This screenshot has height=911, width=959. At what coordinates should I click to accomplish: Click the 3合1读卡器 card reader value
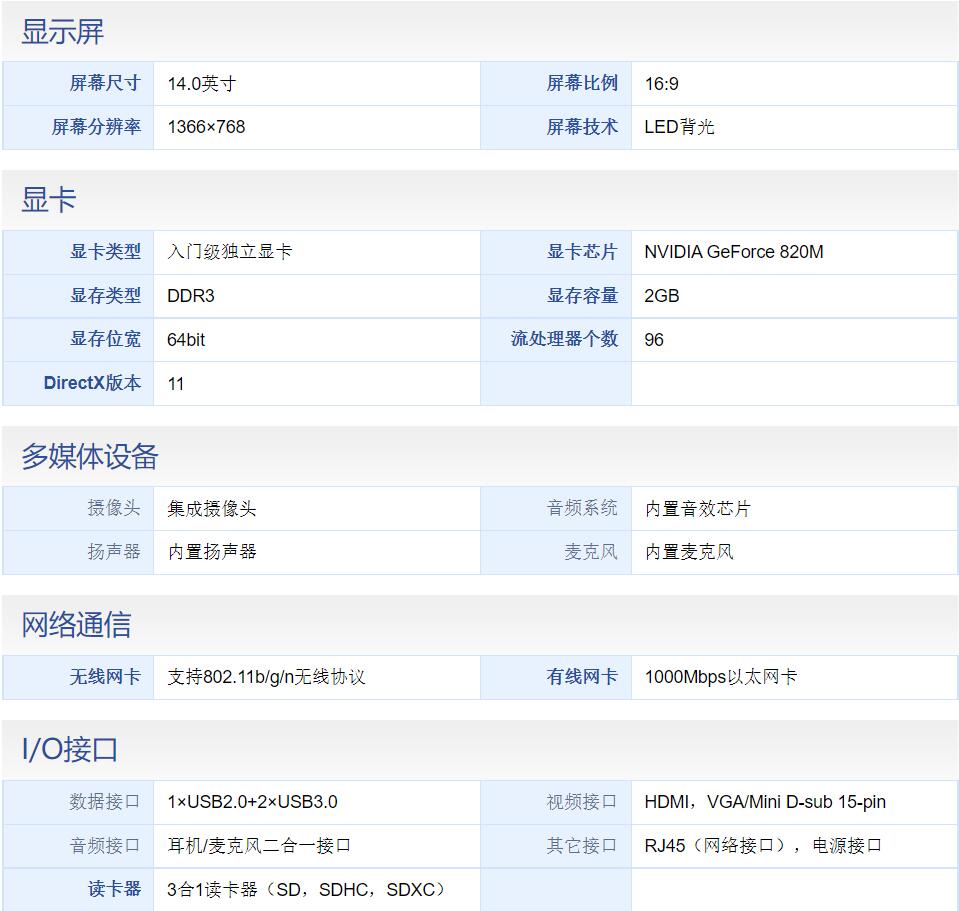[x=305, y=889]
